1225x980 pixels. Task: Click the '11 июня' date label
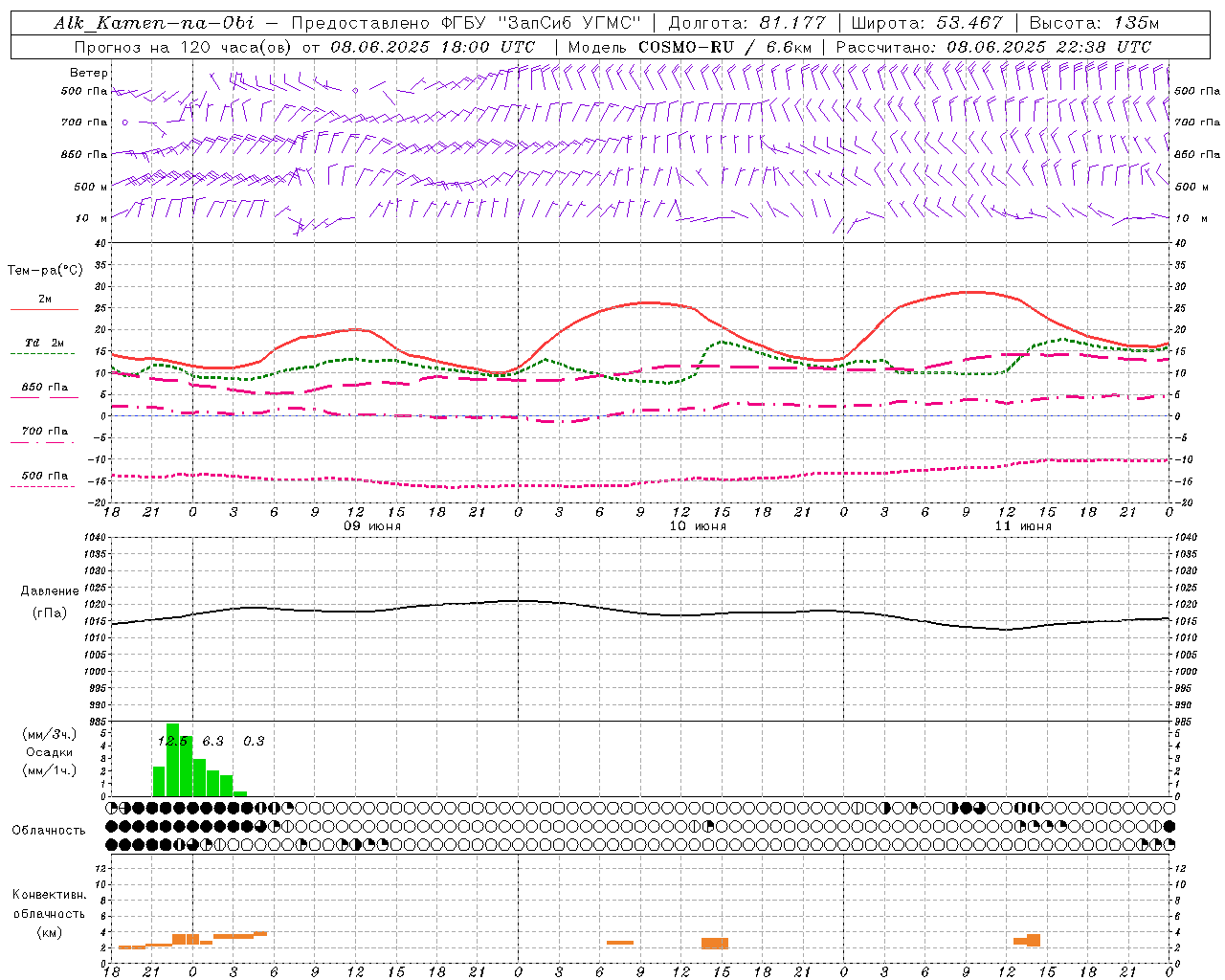tap(1023, 526)
